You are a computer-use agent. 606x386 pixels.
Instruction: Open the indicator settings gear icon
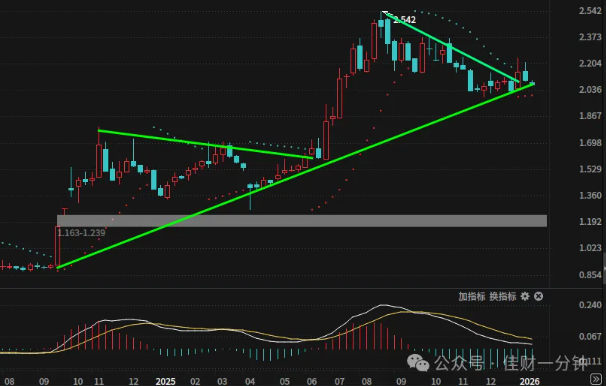tap(525, 296)
